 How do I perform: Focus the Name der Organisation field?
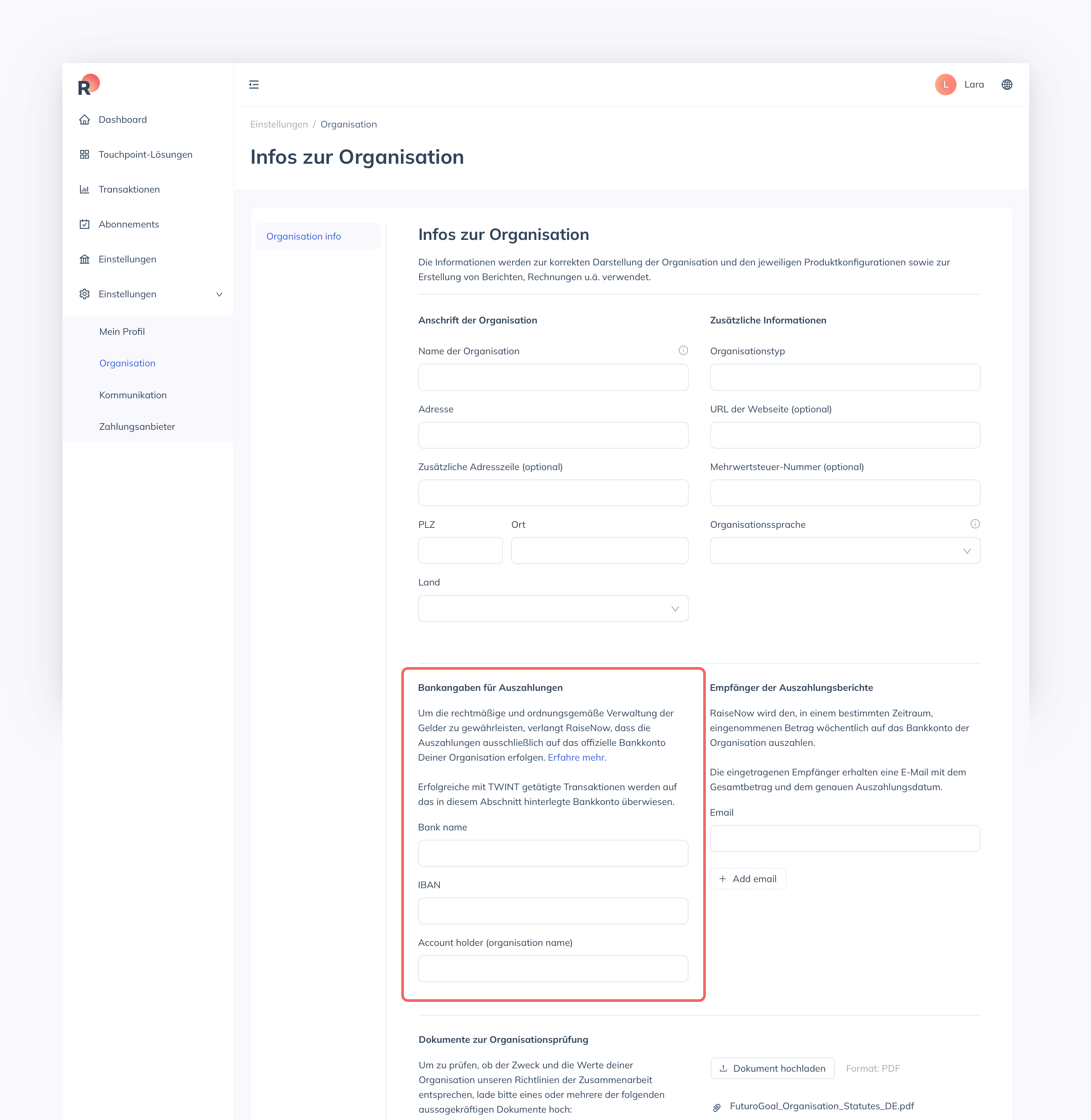[x=553, y=377]
